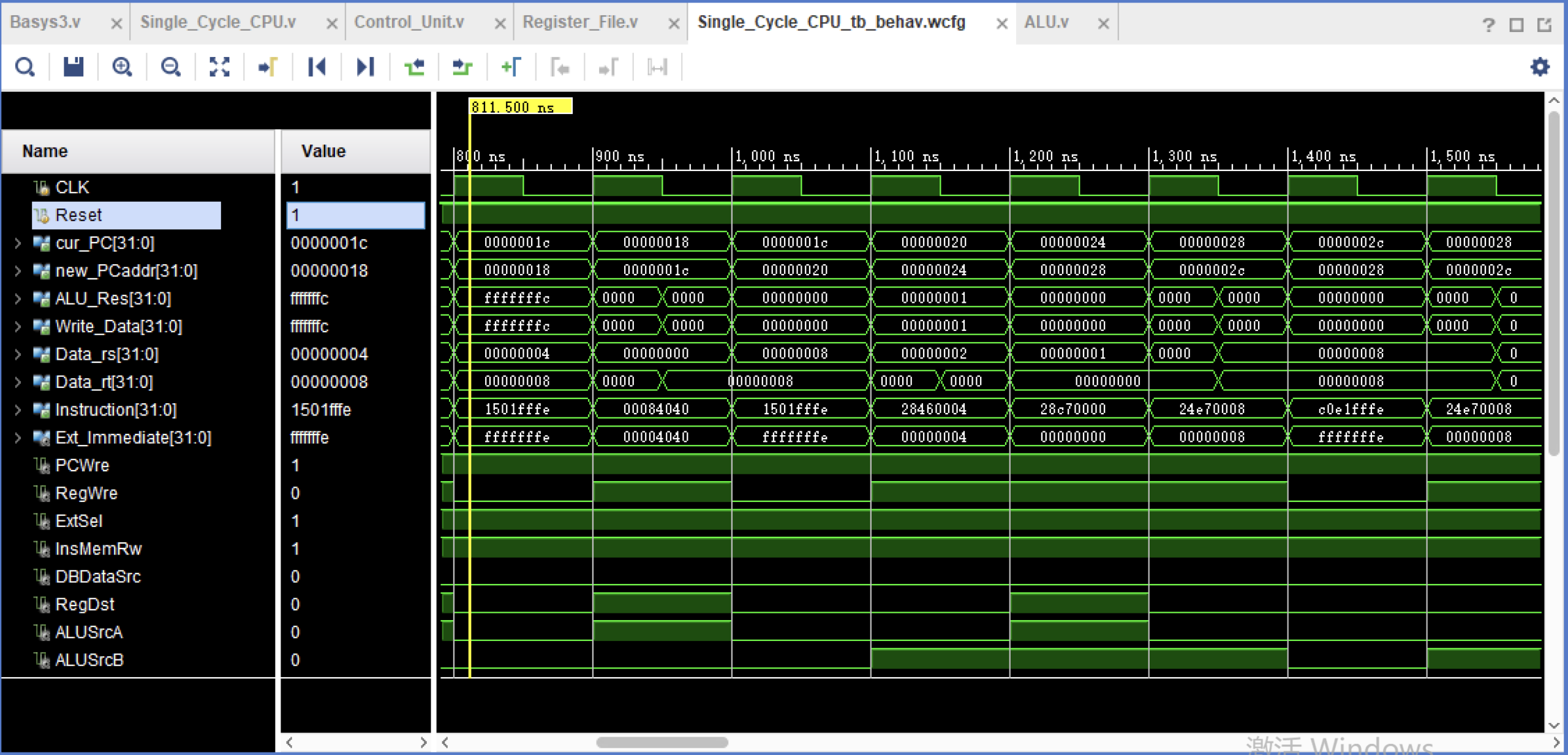Maximize the waveform pane
Image resolution: width=1568 pixels, height=755 pixels.
pos(1517,25)
